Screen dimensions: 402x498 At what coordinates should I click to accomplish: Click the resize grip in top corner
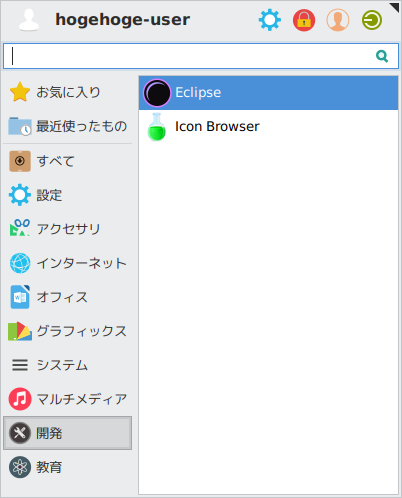(395, 7)
